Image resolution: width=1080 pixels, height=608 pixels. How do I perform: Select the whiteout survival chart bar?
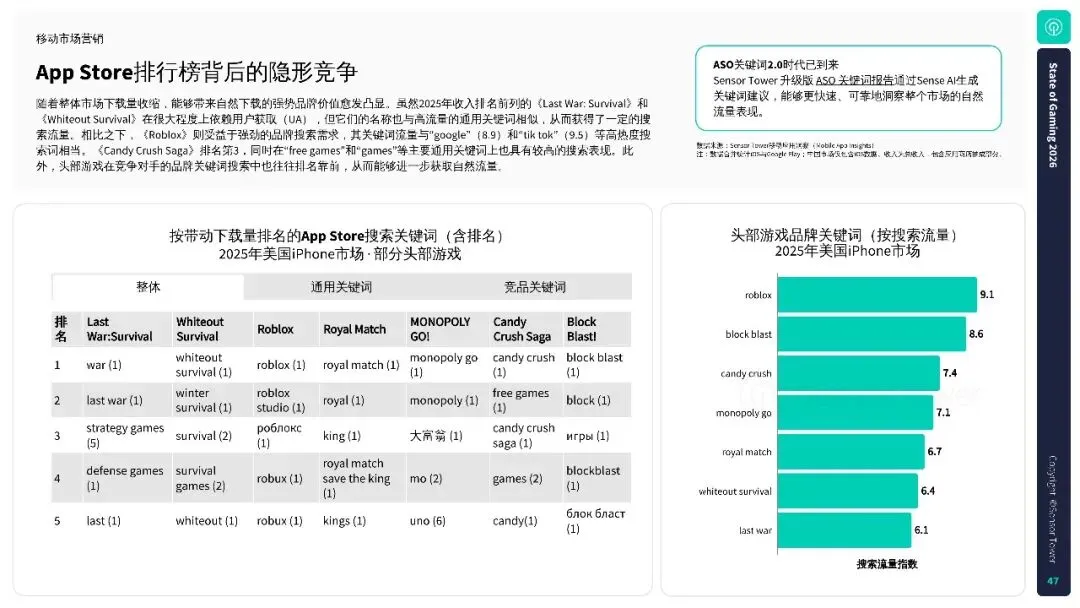click(x=847, y=491)
